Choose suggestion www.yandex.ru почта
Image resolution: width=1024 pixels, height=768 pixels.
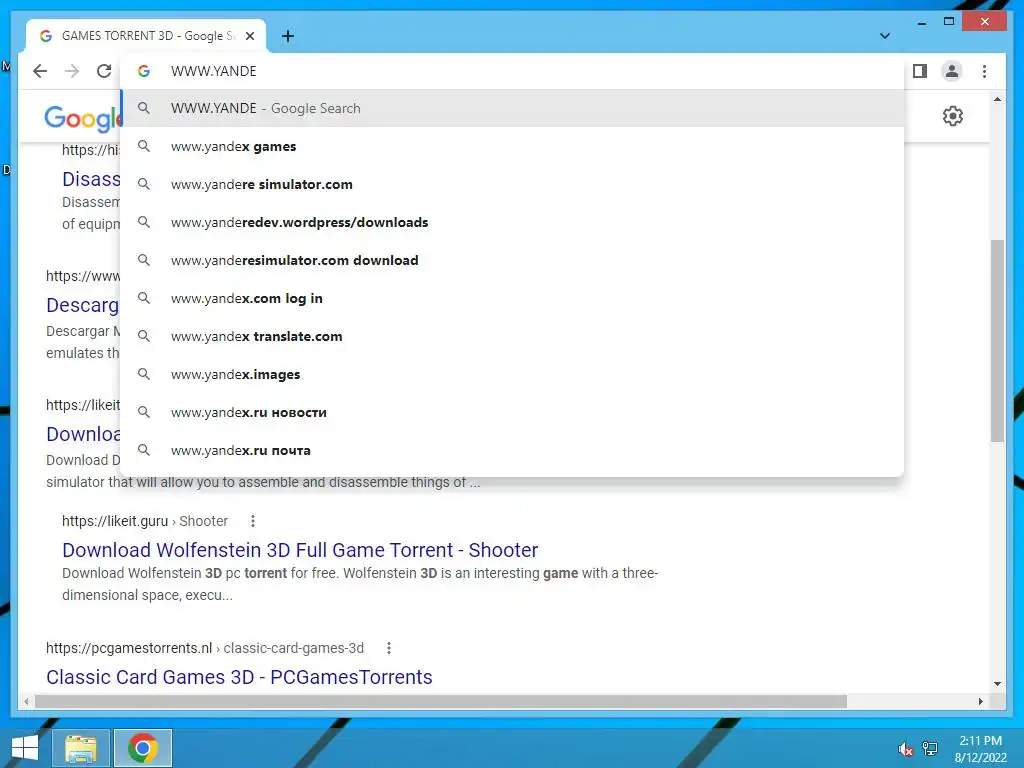coord(513,451)
